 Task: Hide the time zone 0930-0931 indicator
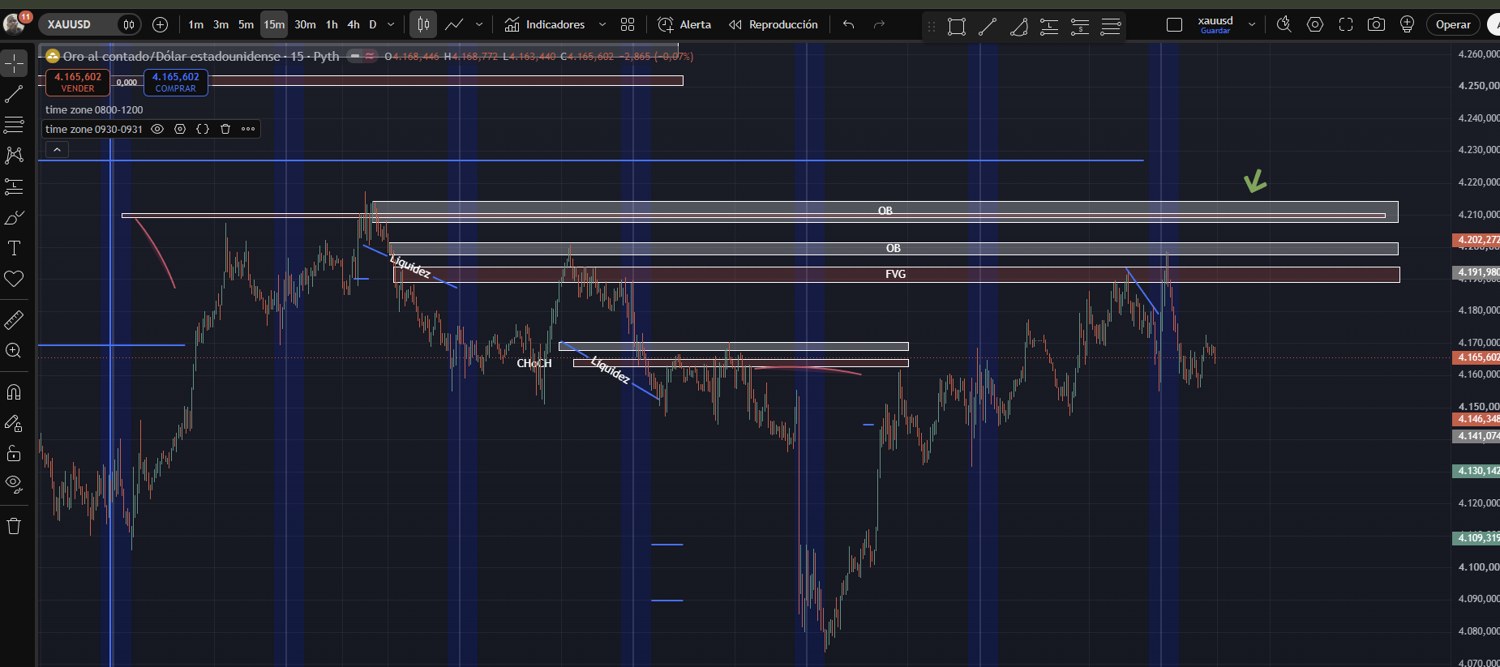pos(157,129)
